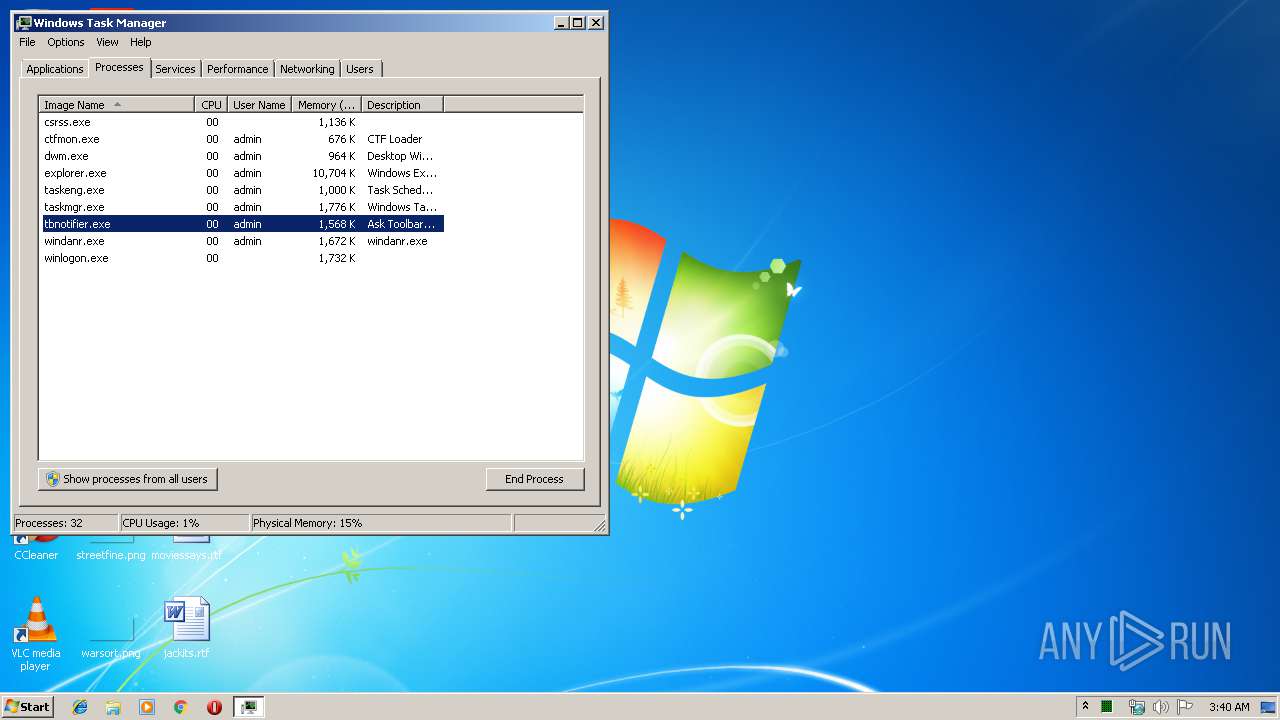Sort by CPU column header
This screenshot has width=1280, height=720.
pyautogui.click(x=211, y=105)
